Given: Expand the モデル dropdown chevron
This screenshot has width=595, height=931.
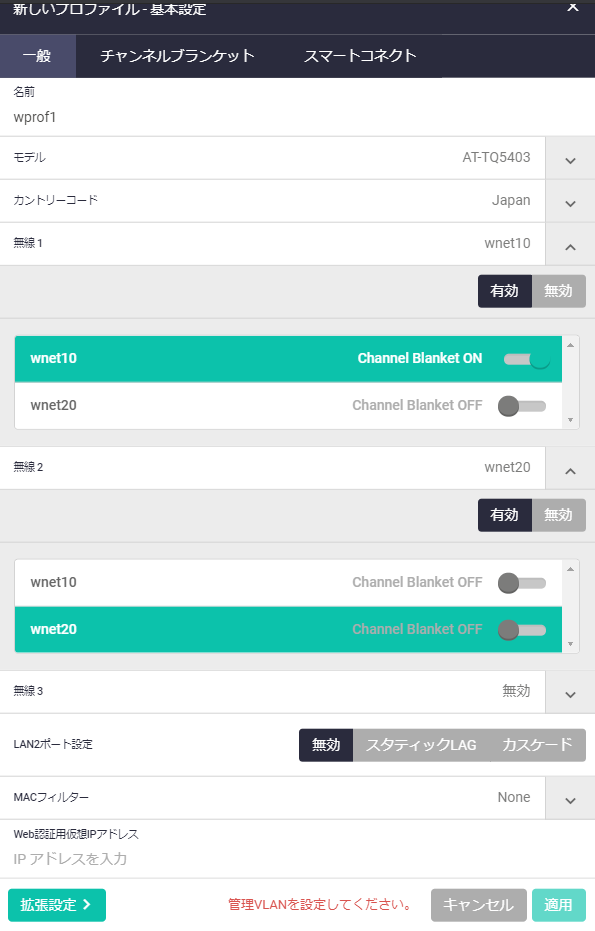Looking at the screenshot, I should (570, 158).
